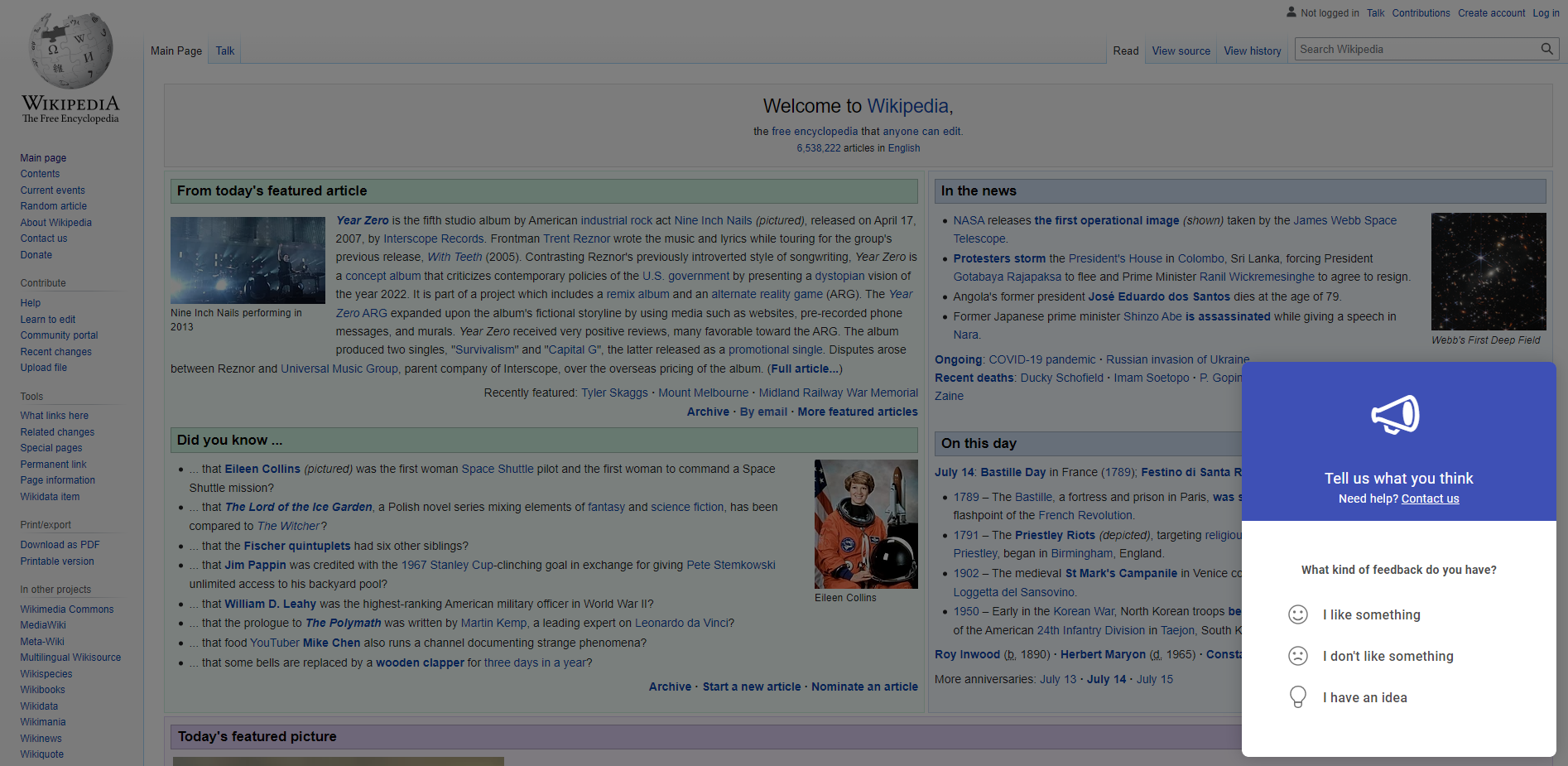Click the Wikipedia globe logo
Image resolution: width=1568 pixels, height=766 pixels.
70,51
